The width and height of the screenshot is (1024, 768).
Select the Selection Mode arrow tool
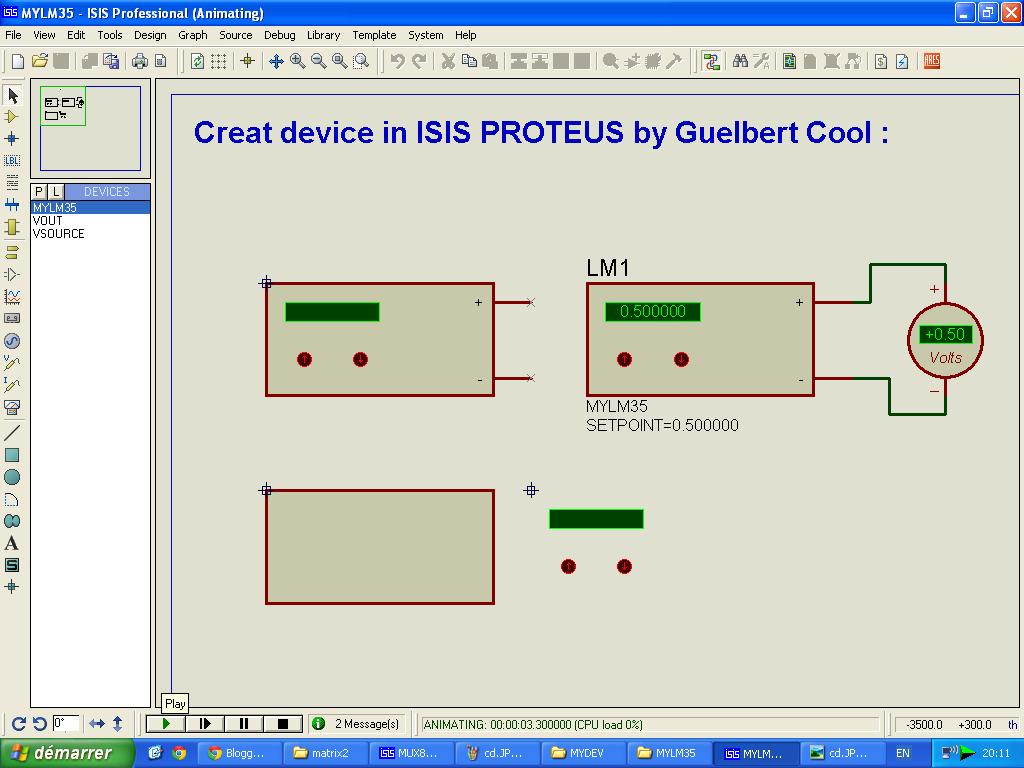pos(12,95)
